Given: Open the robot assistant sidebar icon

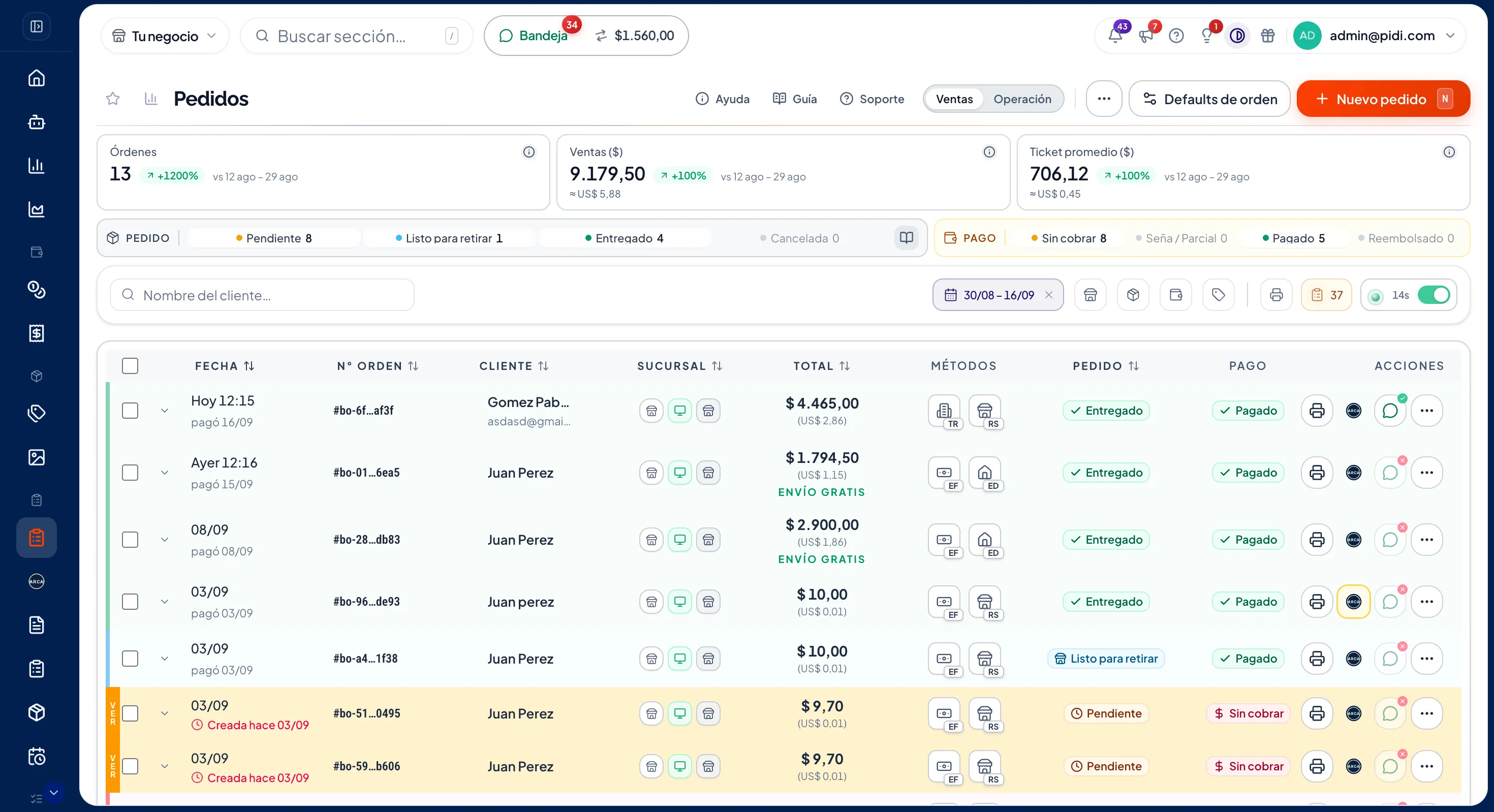Looking at the screenshot, I should 37,122.
